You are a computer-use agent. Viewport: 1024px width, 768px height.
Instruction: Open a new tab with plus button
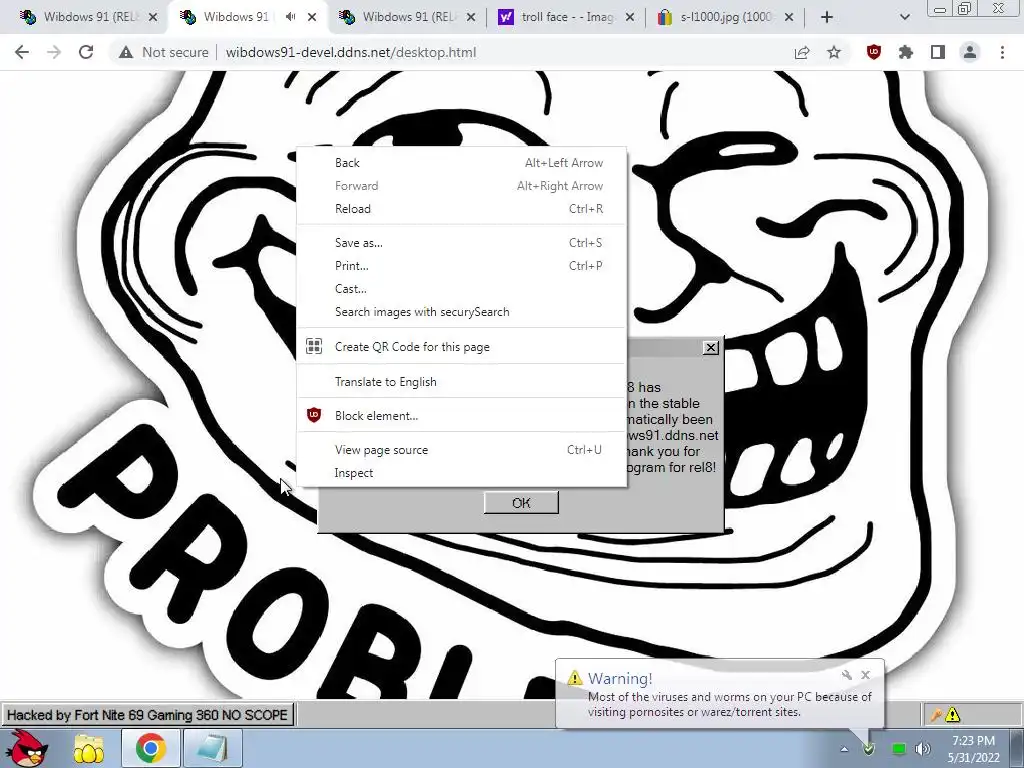[x=827, y=17]
